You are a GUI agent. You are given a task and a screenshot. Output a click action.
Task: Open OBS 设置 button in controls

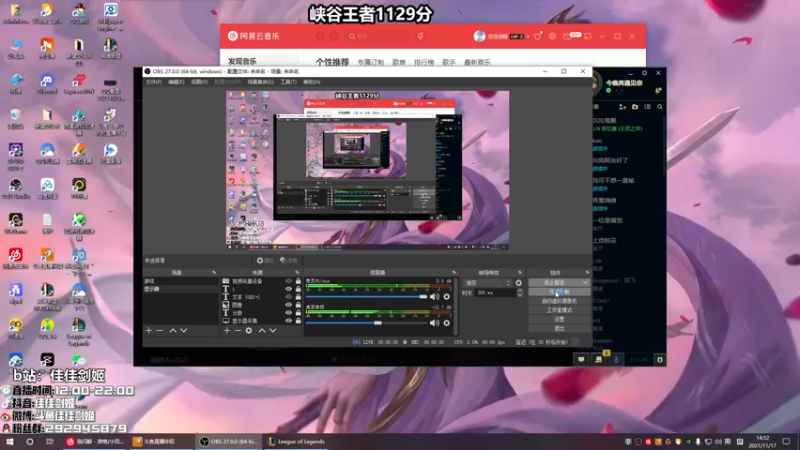[x=559, y=319]
